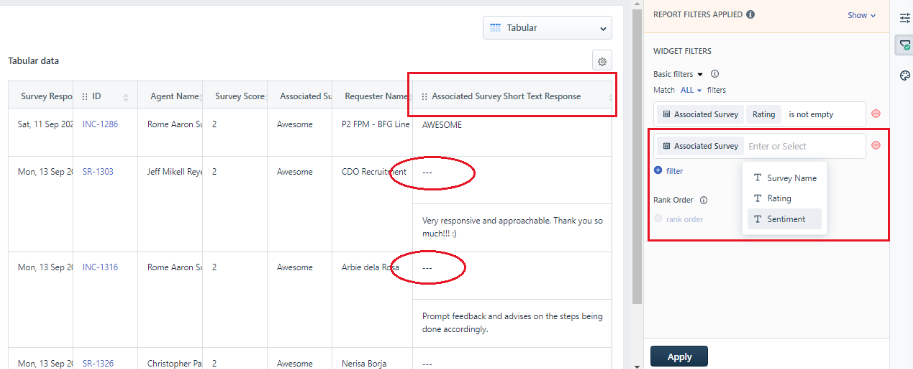
Task: Click the 'is not empty' filter condition
Action: click(x=811, y=114)
